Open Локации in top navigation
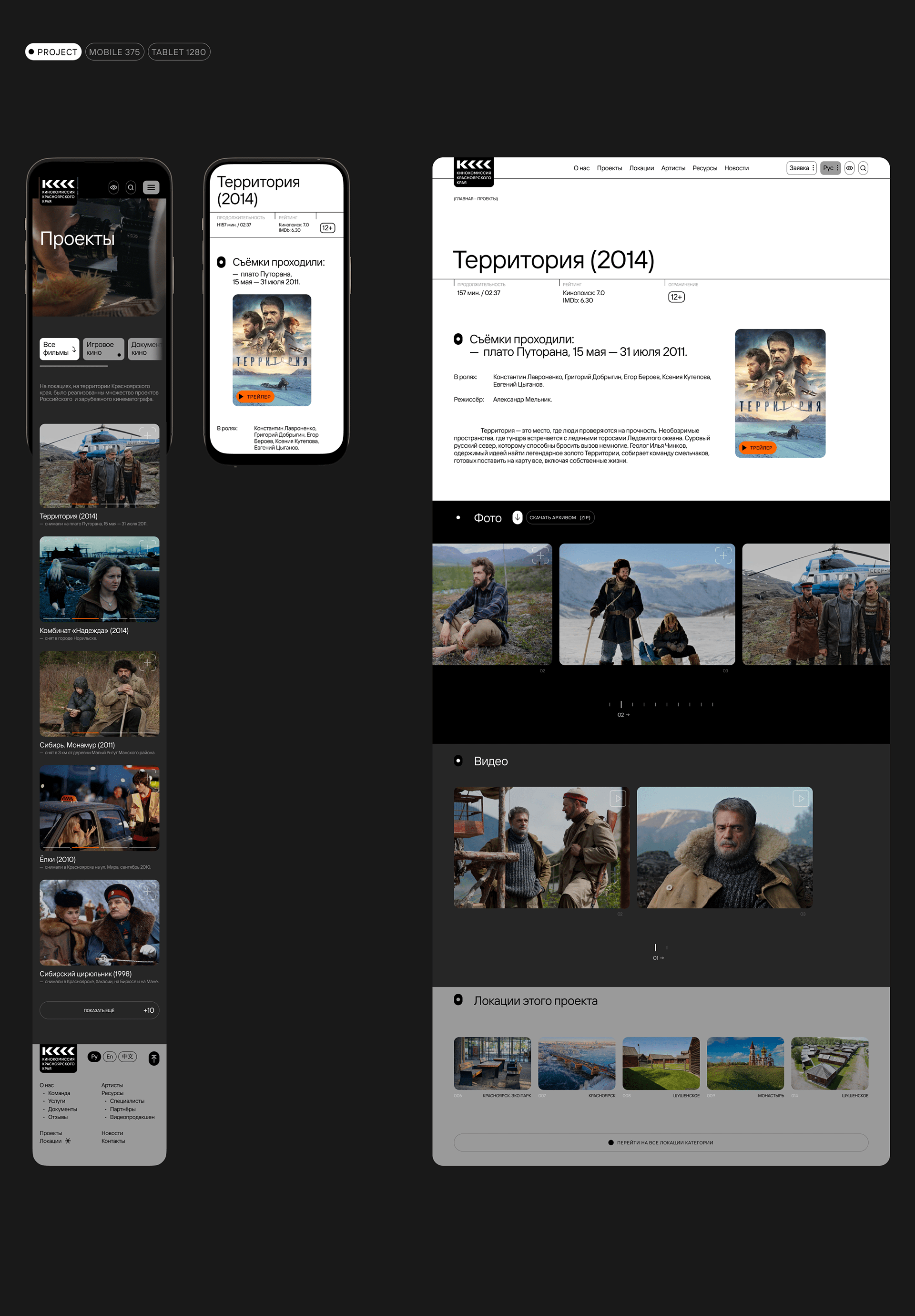The height and width of the screenshot is (1316, 915). point(641,168)
